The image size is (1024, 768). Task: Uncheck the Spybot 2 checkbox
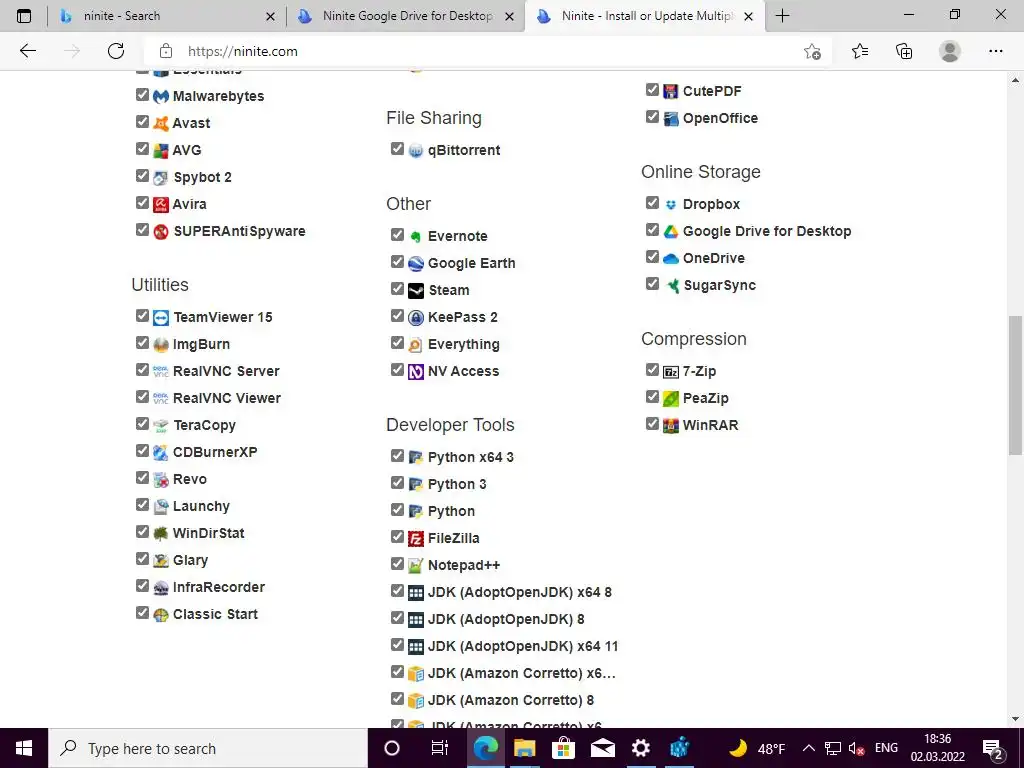tap(142, 176)
